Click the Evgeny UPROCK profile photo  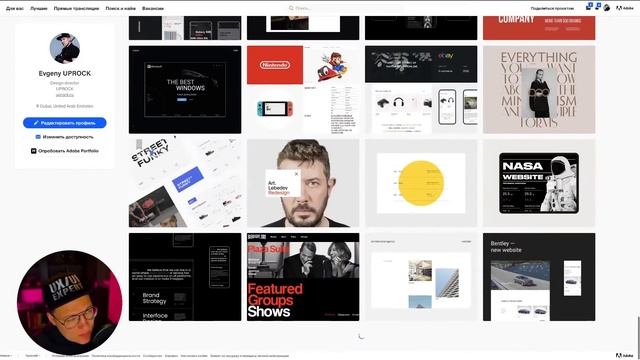[64, 49]
